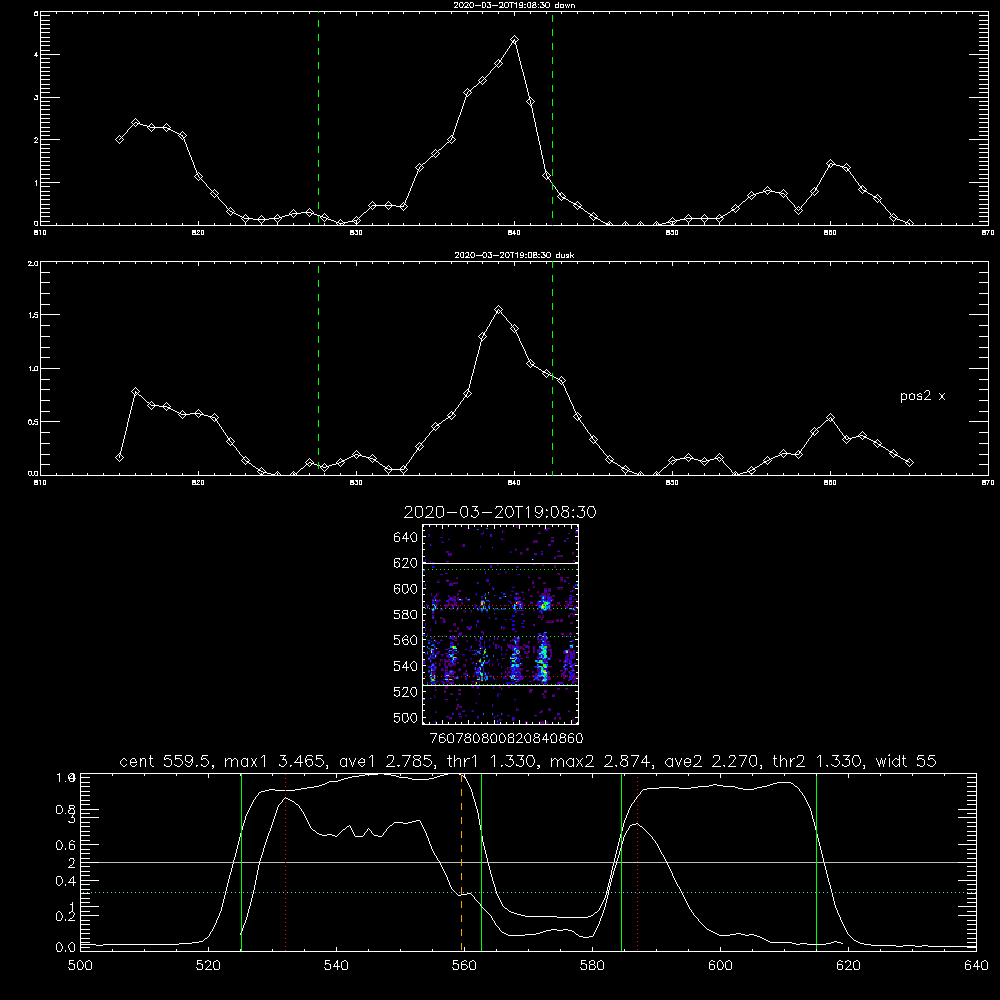The width and height of the screenshot is (1000, 1000).
Task: Click the "cent 559.5" value in the stats line
Action: (167, 761)
